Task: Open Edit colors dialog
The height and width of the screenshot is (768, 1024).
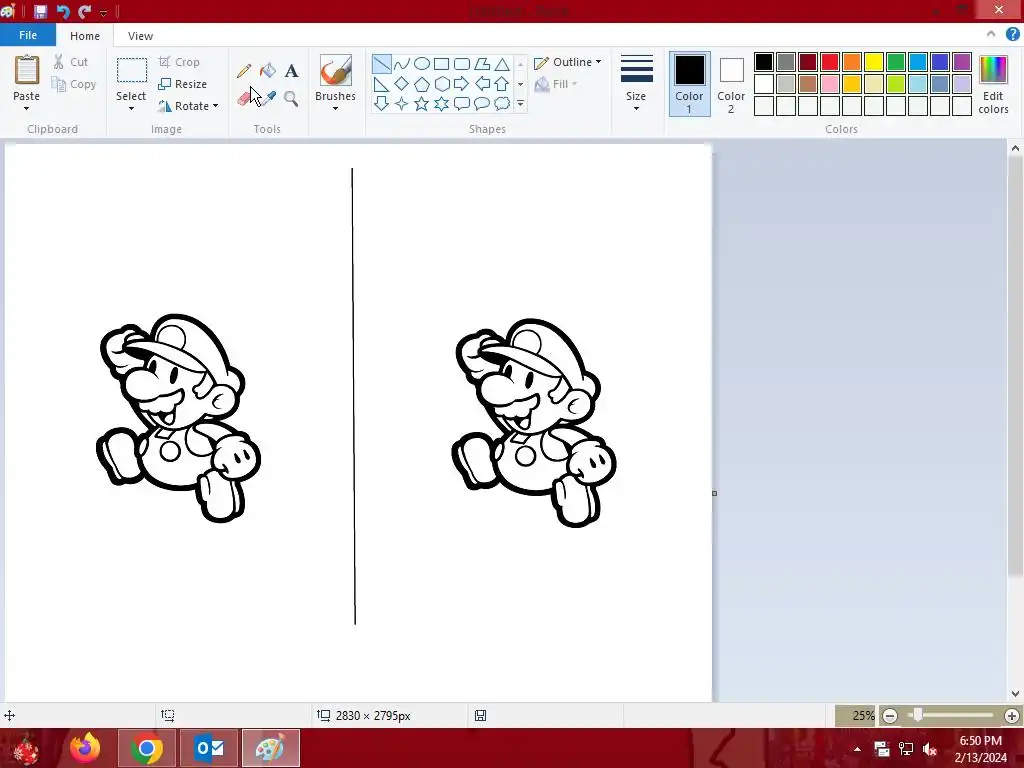Action: [993, 84]
